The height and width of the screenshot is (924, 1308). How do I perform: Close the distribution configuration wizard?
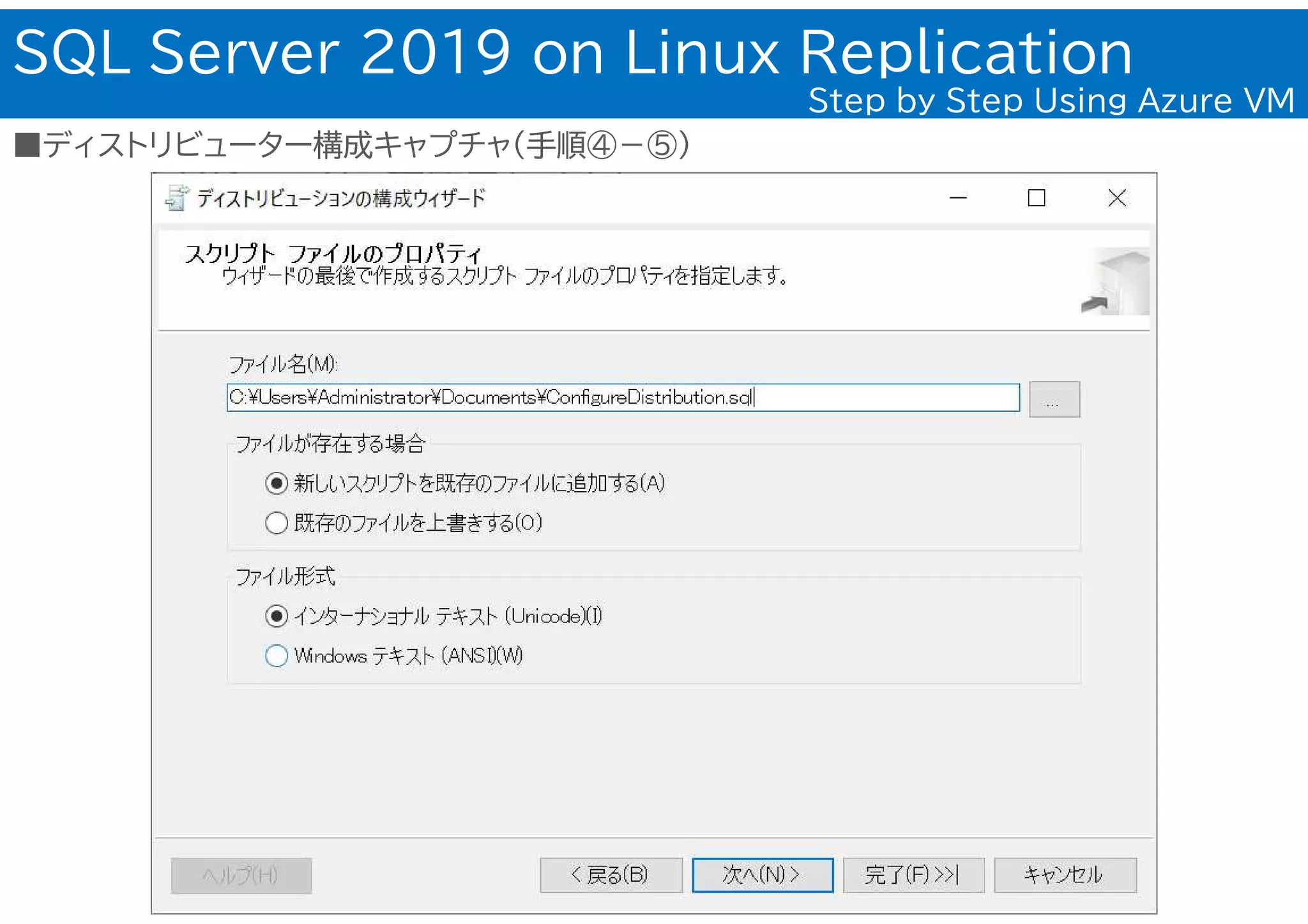pos(1117,198)
